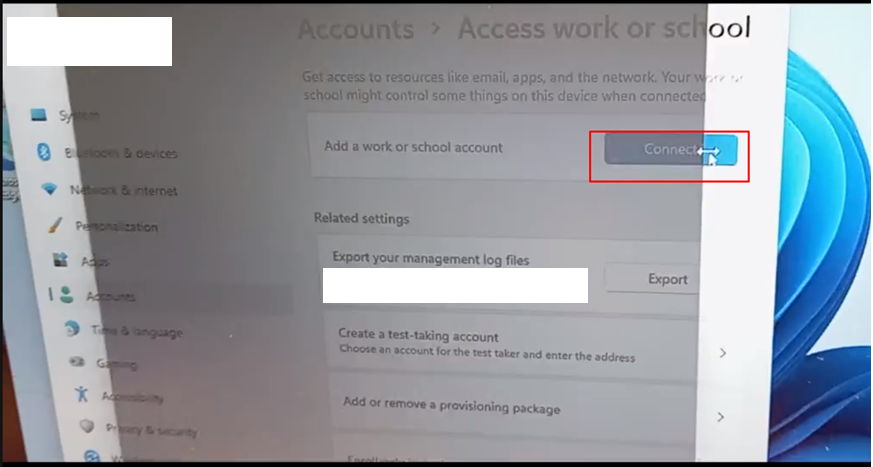The image size is (873, 467).
Task: Select Gaming in the sidebar menu
Action: (116, 364)
